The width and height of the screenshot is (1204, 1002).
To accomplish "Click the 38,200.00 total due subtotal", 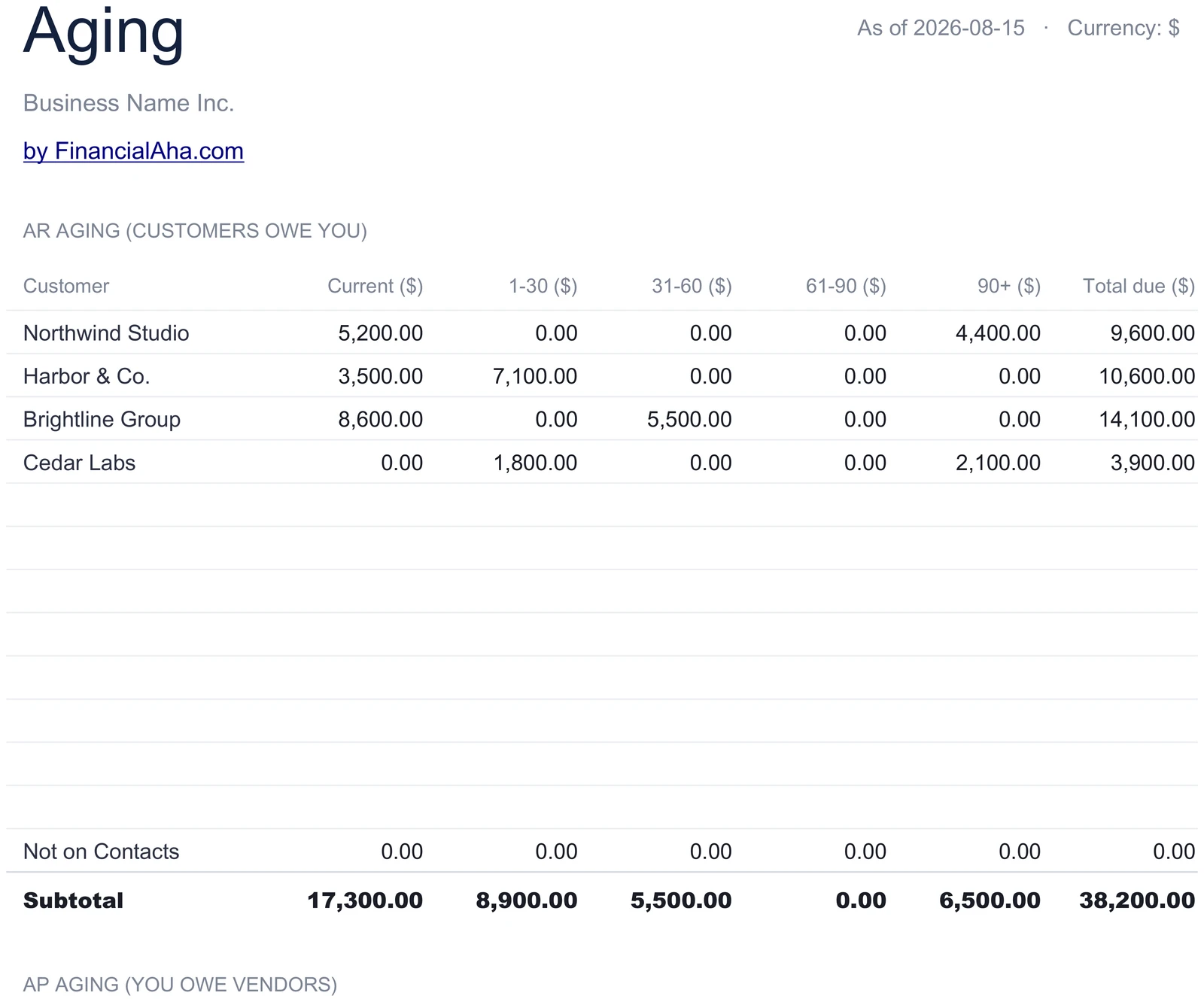I will click(x=1137, y=900).
